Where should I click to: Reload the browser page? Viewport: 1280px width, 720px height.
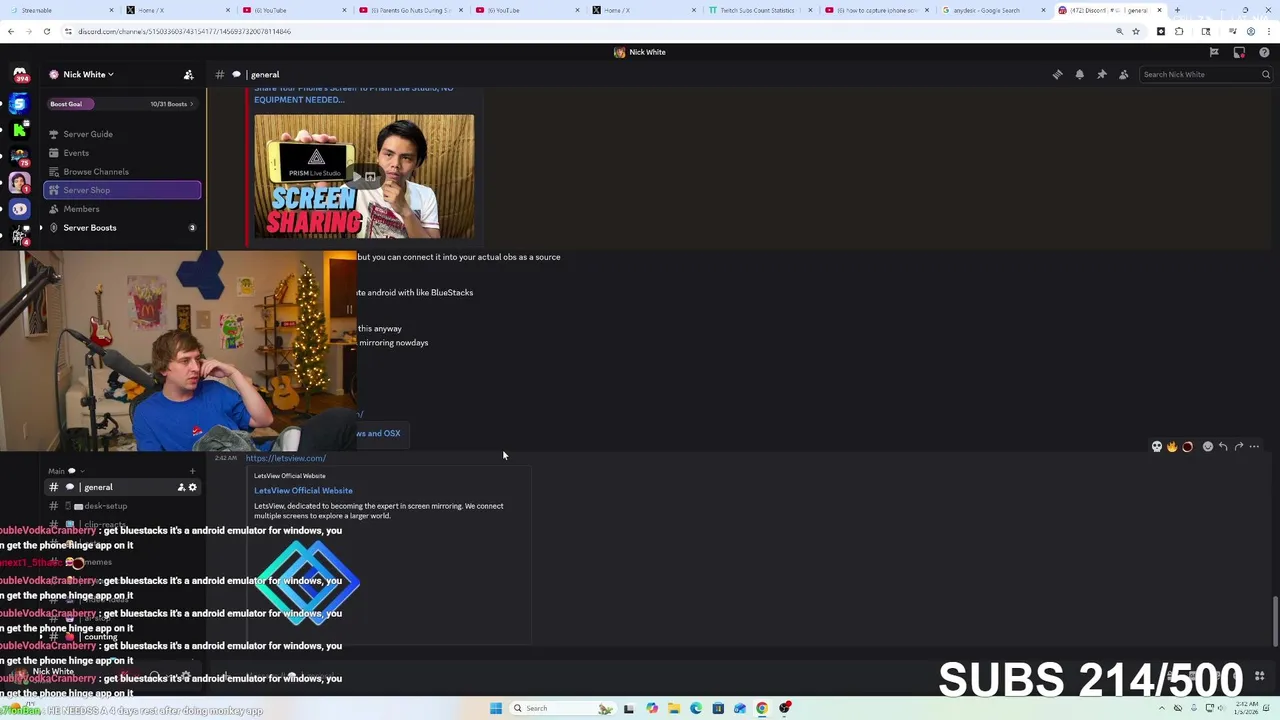click(46, 31)
